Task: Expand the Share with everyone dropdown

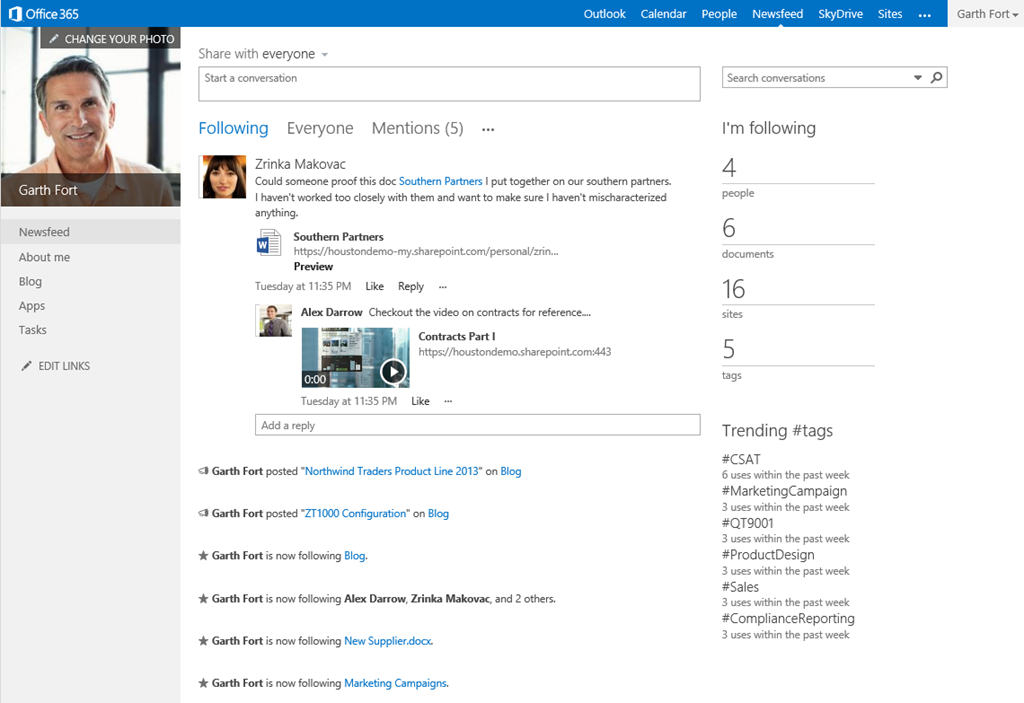Action: tap(325, 54)
